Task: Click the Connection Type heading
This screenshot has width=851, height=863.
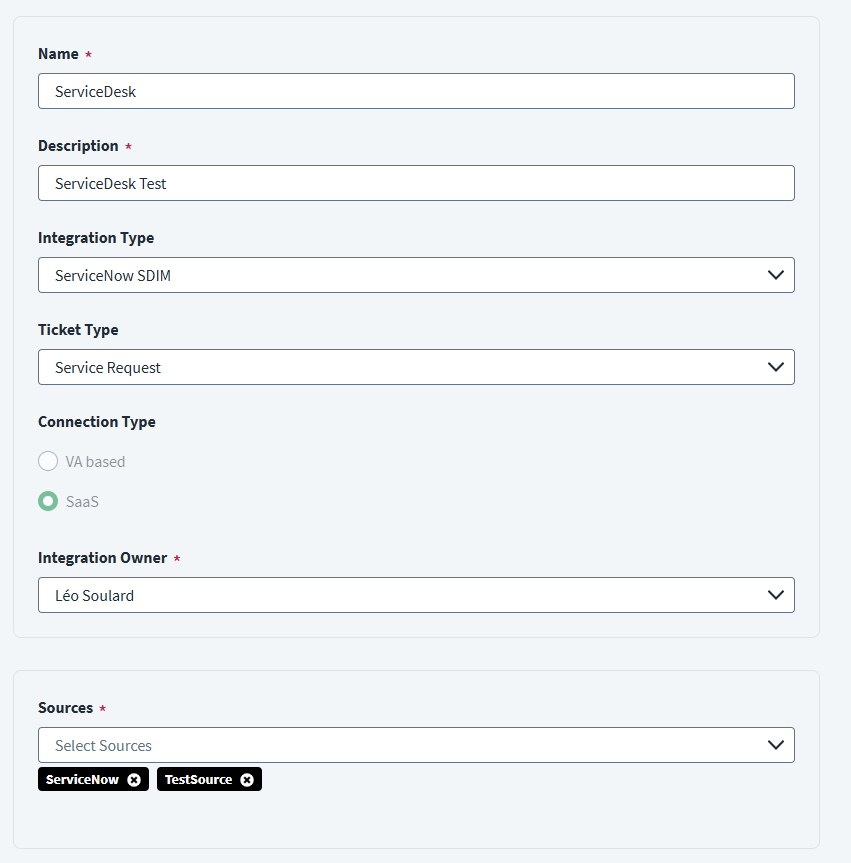Action: pos(96,422)
